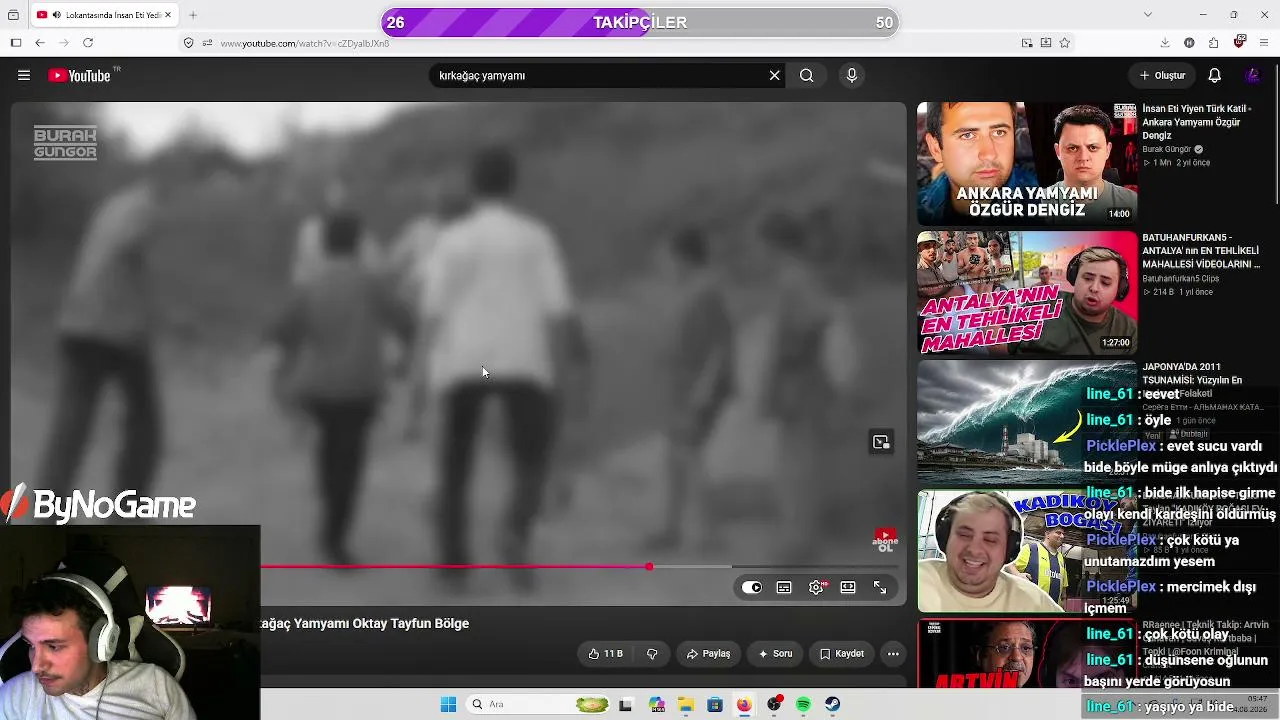Run the search with the magnifier button
The height and width of the screenshot is (720, 1280).
pyautogui.click(x=807, y=75)
